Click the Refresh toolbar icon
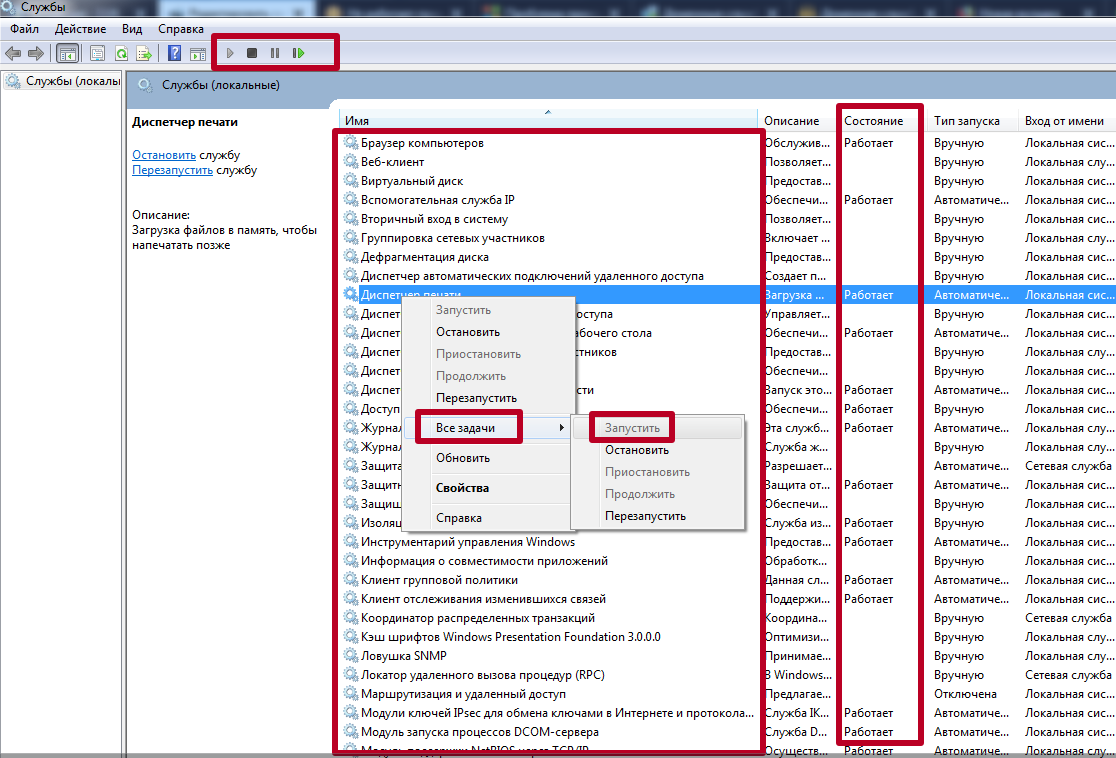1116x758 pixels. (x=121, y=53)
